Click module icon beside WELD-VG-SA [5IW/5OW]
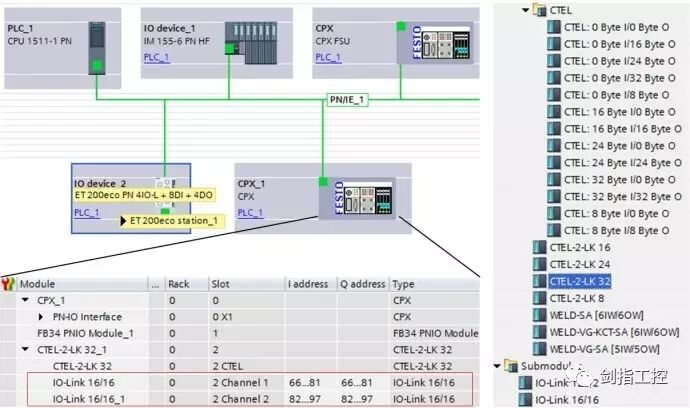Viewport: 690px width, 408px height. (x=540, y=349)
